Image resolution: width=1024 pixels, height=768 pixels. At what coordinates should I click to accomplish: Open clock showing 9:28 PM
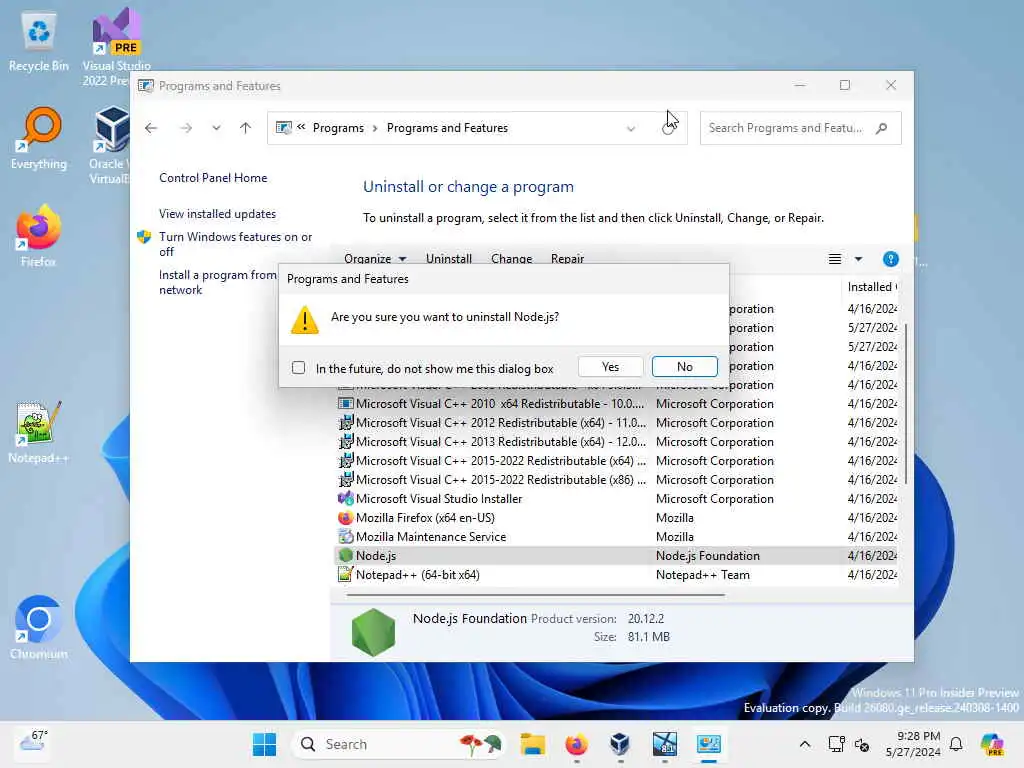913,744
